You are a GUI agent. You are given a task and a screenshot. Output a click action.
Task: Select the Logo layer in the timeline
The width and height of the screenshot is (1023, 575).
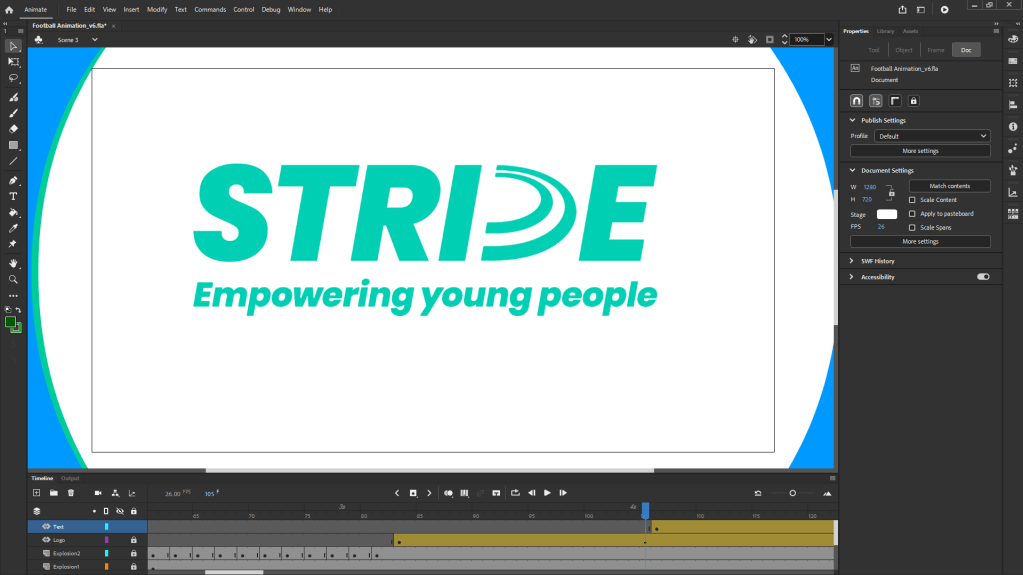click(x=59, y=540)
